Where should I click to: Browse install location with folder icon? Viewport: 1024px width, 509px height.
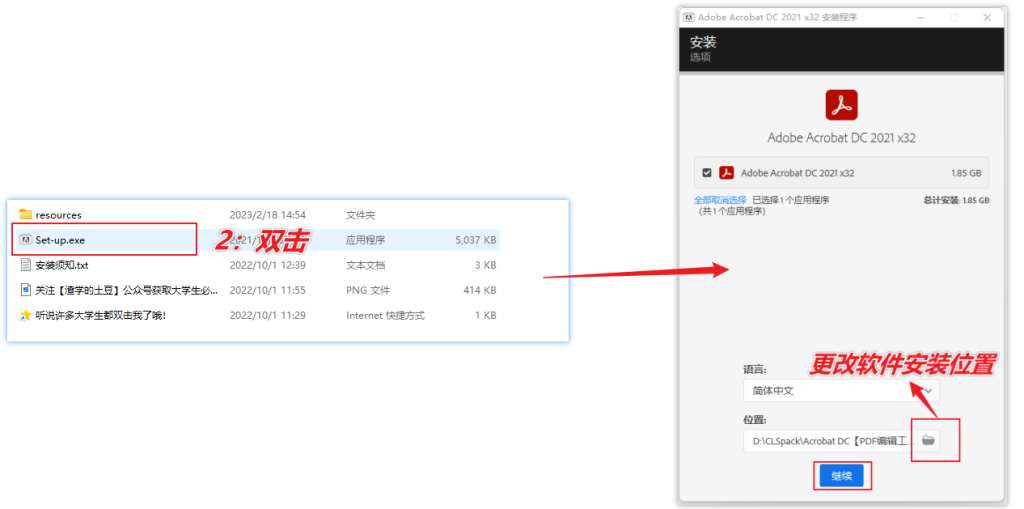click(x=928, y=440)
